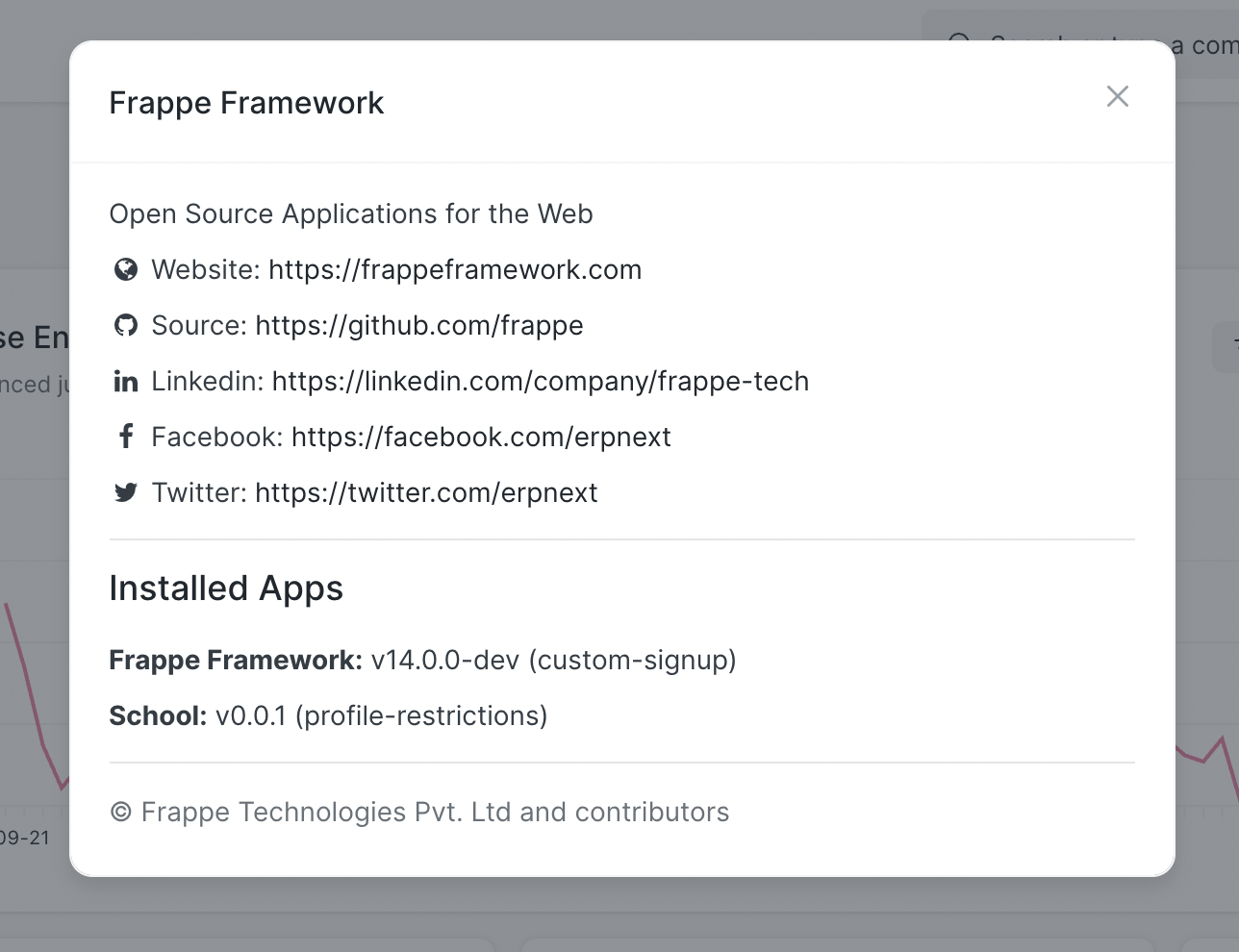Open the twitter.com/erpnext link
This screenshot has height=952, width=1239.
(x=426, y=491)
